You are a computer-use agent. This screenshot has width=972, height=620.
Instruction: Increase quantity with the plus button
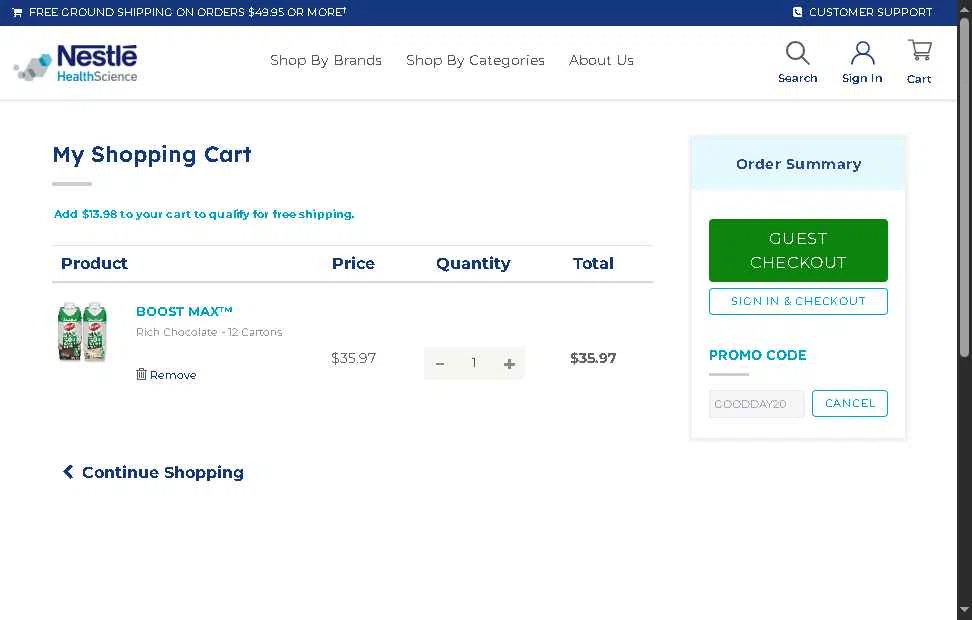point(509,363)
